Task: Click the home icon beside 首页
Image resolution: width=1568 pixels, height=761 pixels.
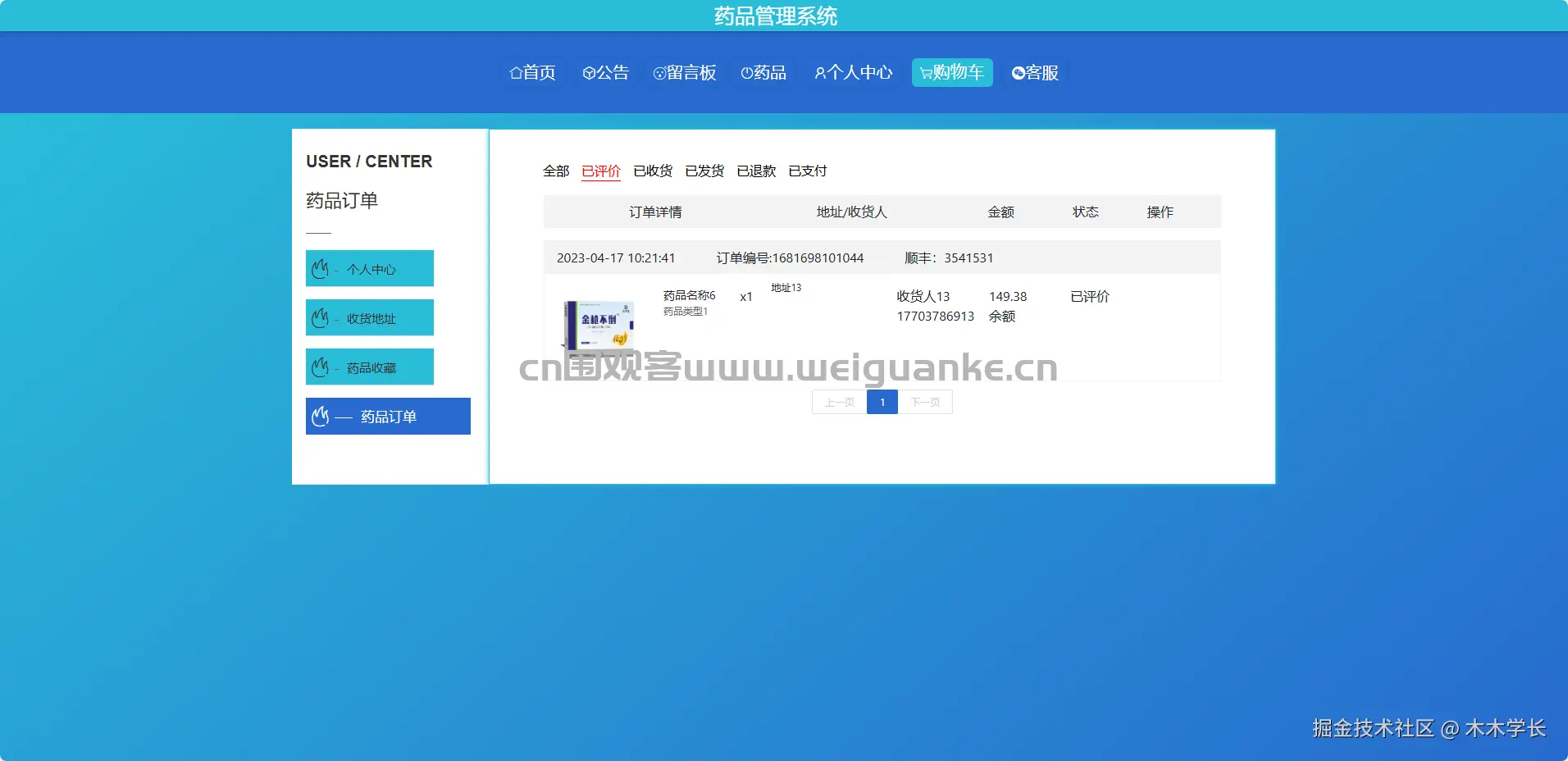Action: coord(516,73)
